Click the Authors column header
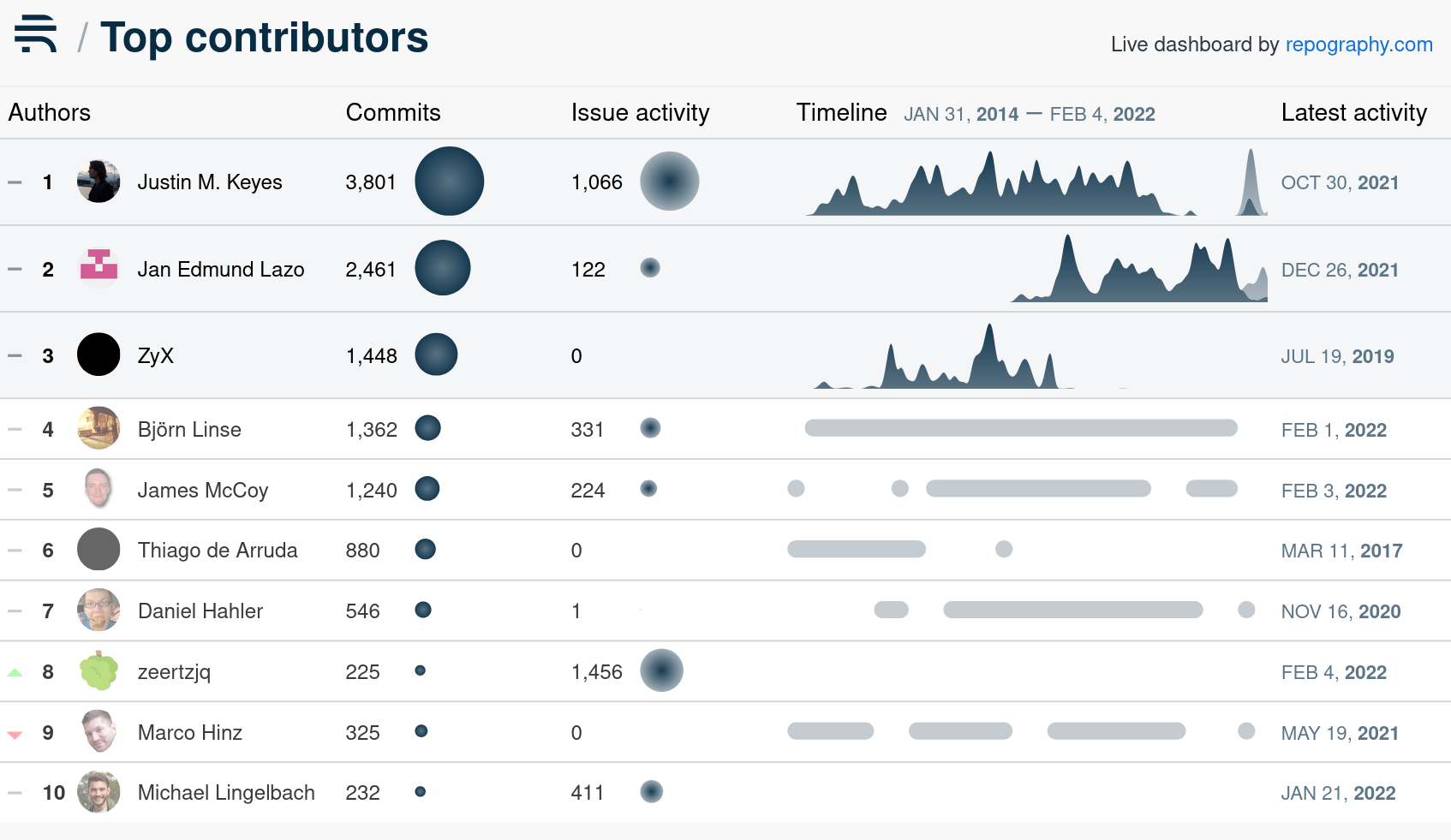This screenshot has height=840, width=1451. 50,113
